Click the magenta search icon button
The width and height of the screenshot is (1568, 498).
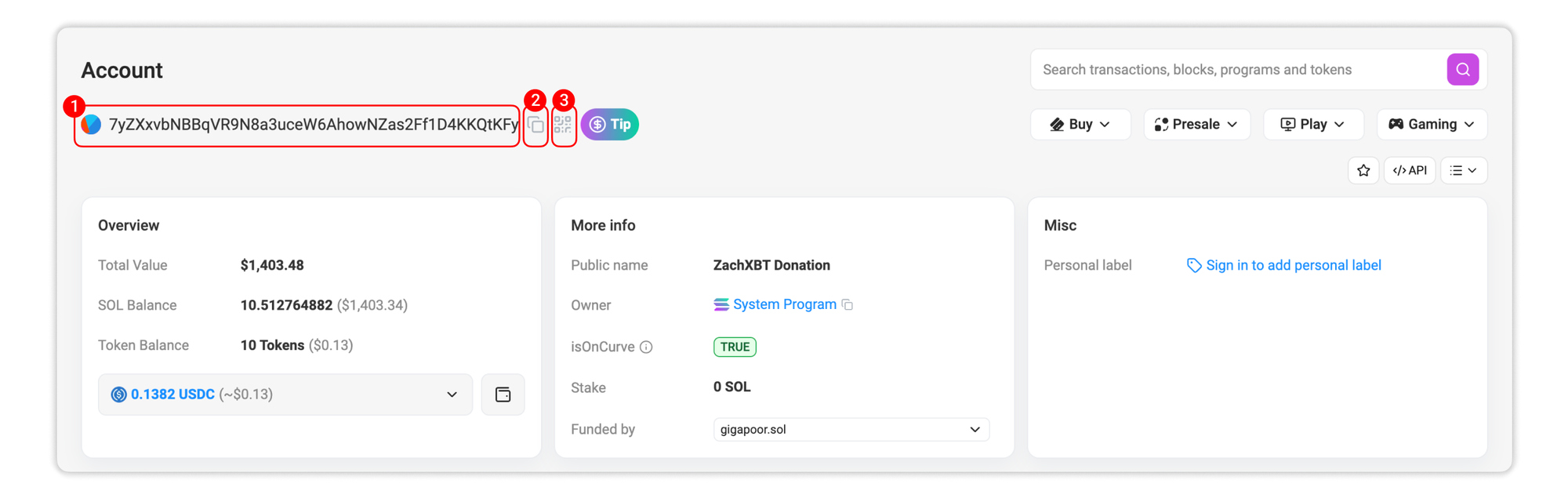point(1462,70)
